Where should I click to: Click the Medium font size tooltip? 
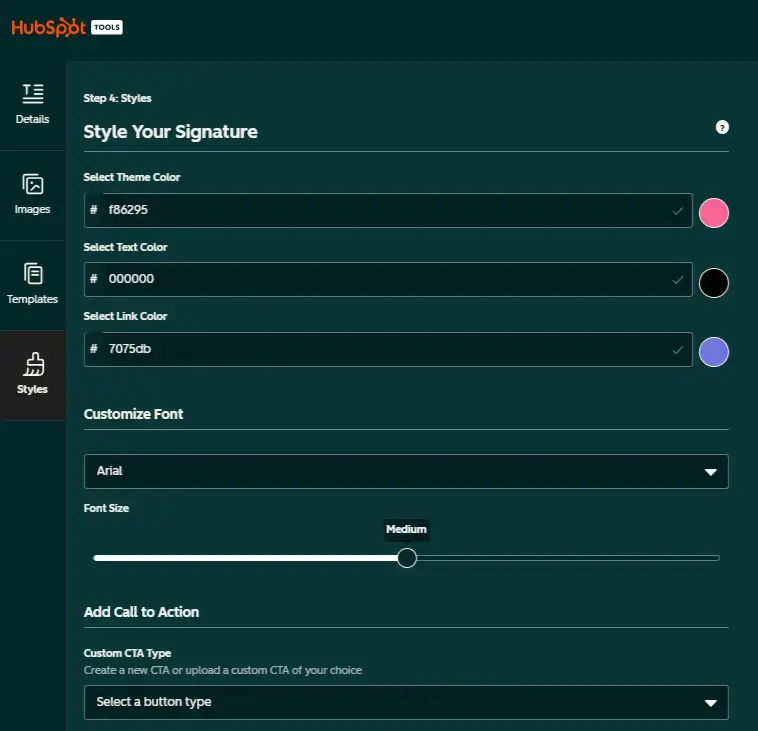tap(406, 529)
